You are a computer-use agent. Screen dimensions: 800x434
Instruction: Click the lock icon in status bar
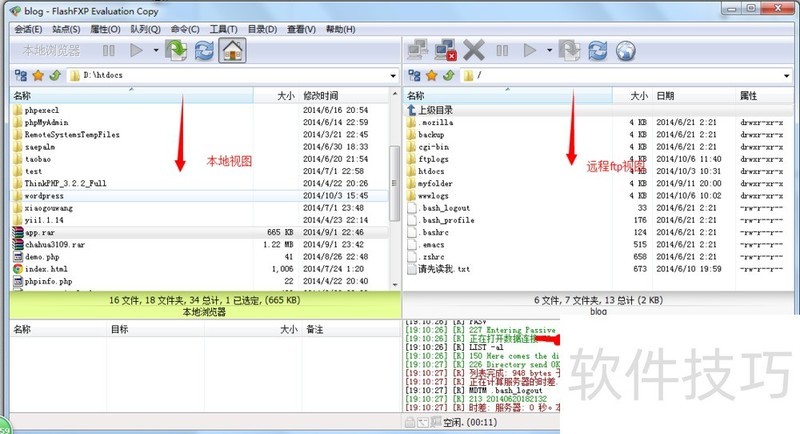point(410,422)
